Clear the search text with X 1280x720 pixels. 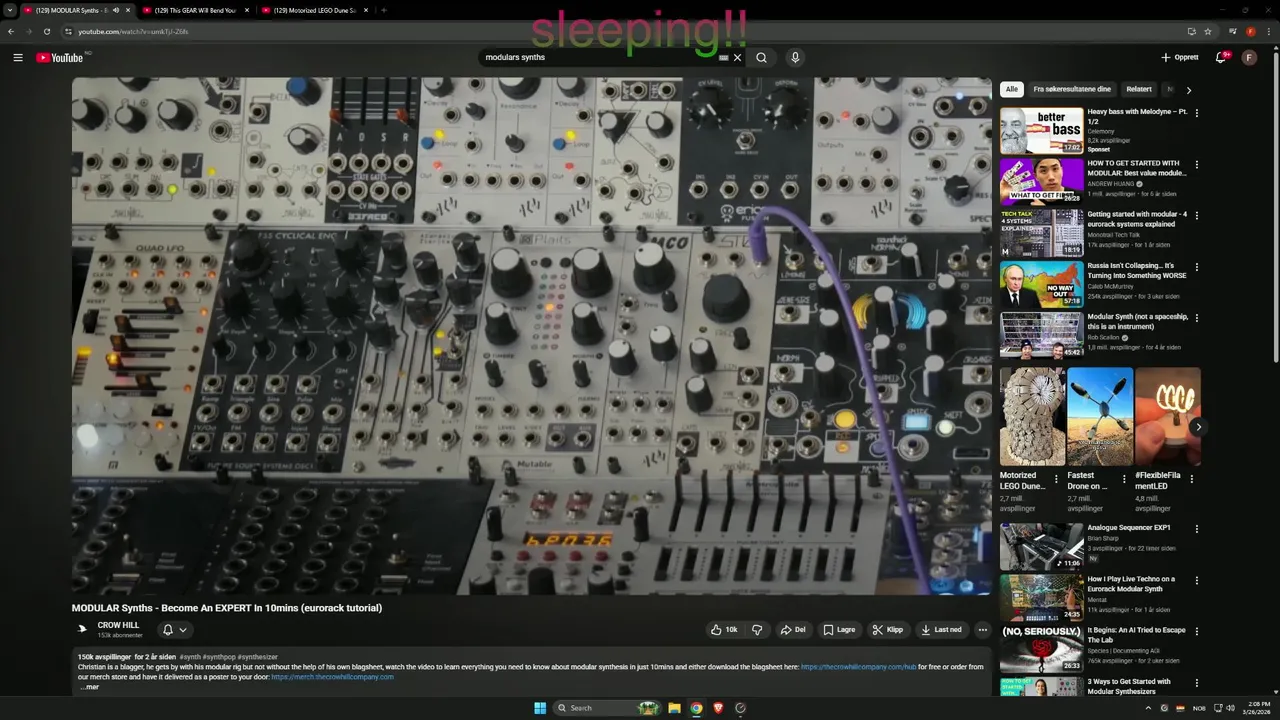point(737,57)
